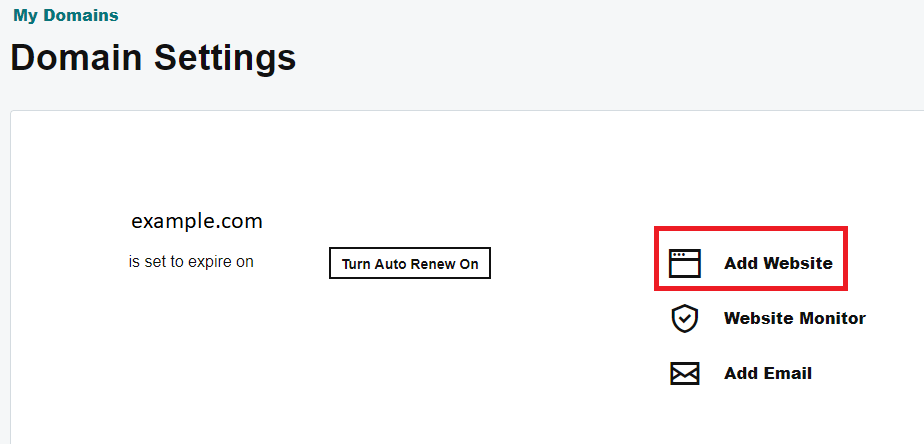The height and width of the screenshot is (444, 924).
Task: Select the Add Website text label
Action: (778, 263)
